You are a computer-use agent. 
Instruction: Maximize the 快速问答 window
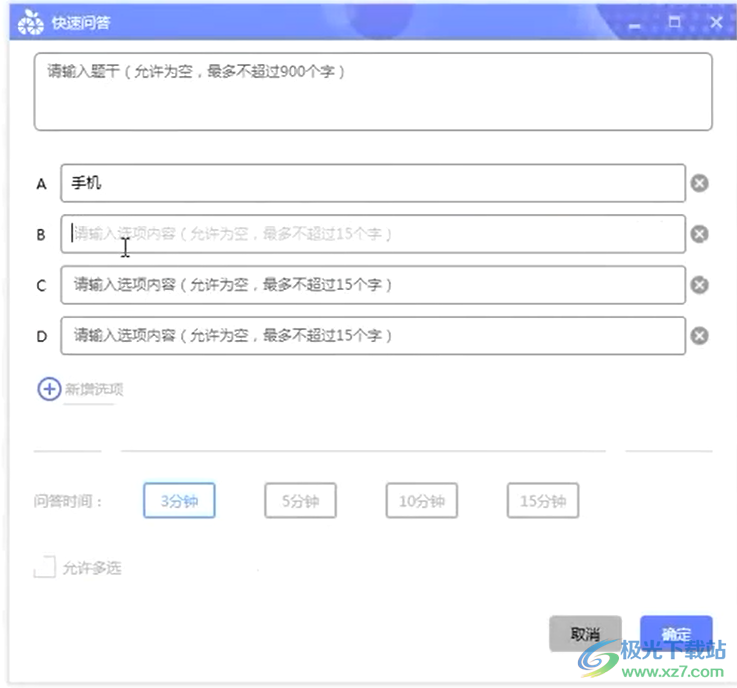click(x=675, y=22)
